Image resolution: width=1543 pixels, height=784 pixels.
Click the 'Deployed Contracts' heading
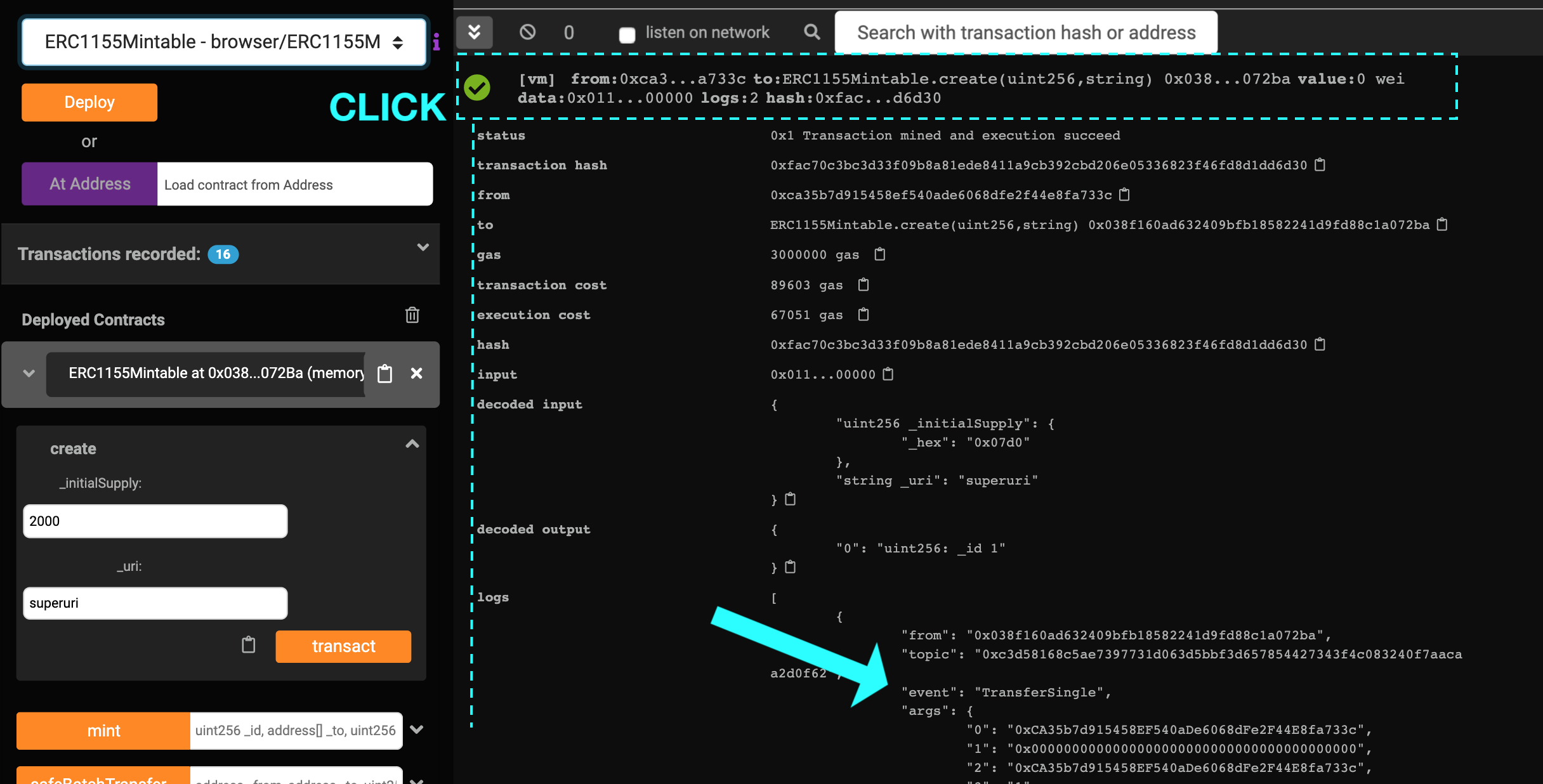coord(93,320)
